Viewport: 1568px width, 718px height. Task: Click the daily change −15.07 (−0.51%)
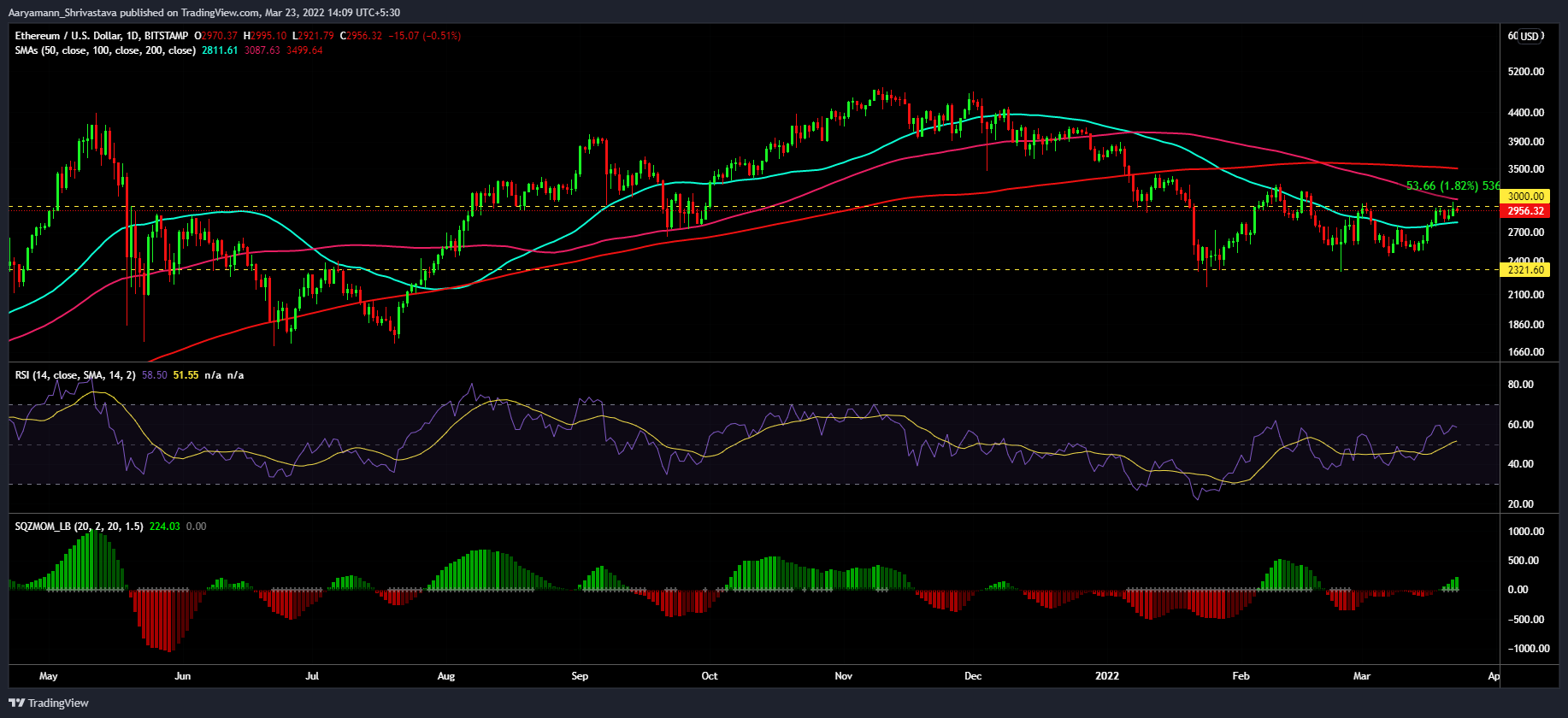pyautogui.click(x=425, y=36)
